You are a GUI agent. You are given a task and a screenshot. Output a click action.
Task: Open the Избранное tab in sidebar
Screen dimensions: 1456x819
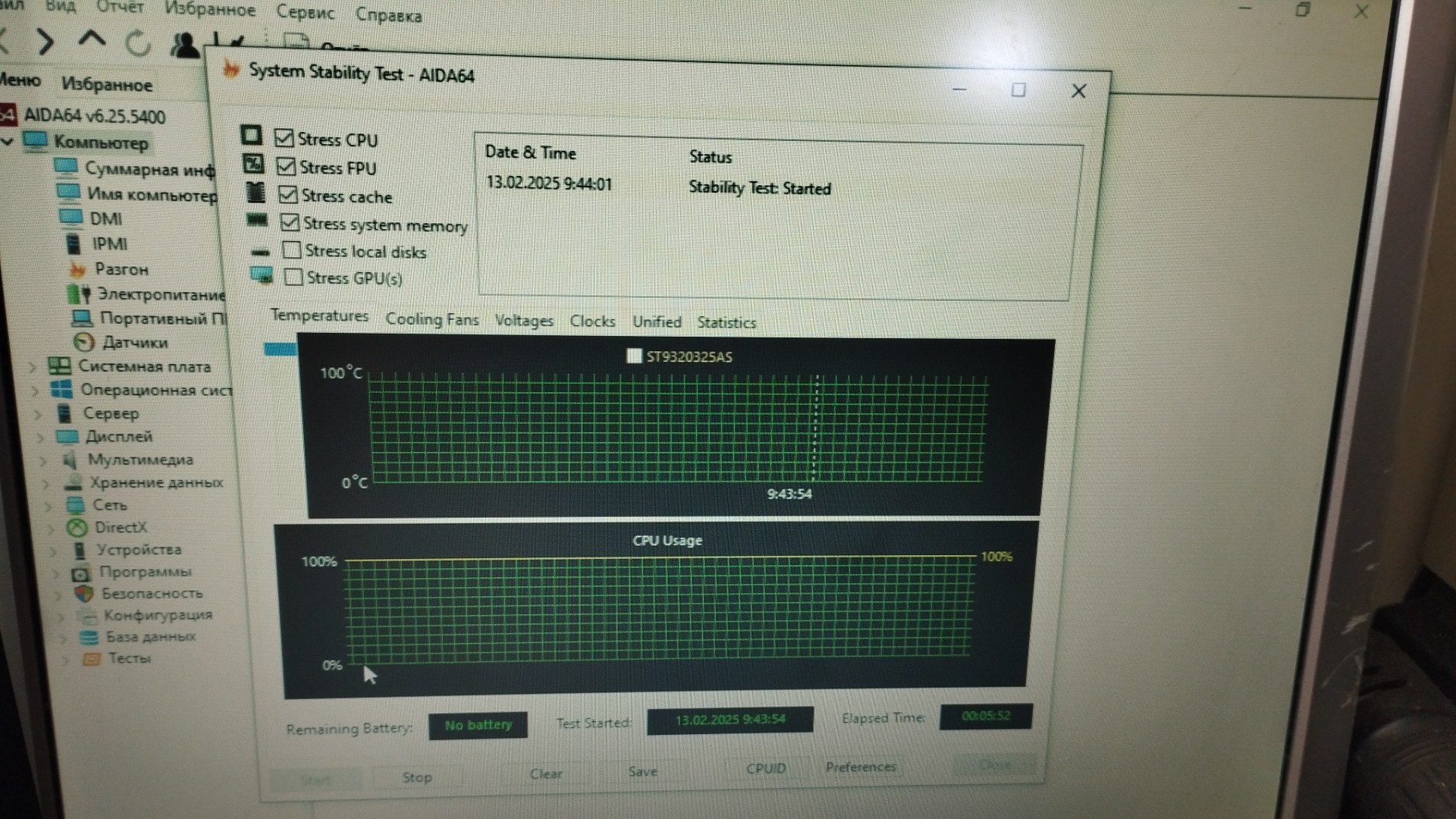[107, 84]
